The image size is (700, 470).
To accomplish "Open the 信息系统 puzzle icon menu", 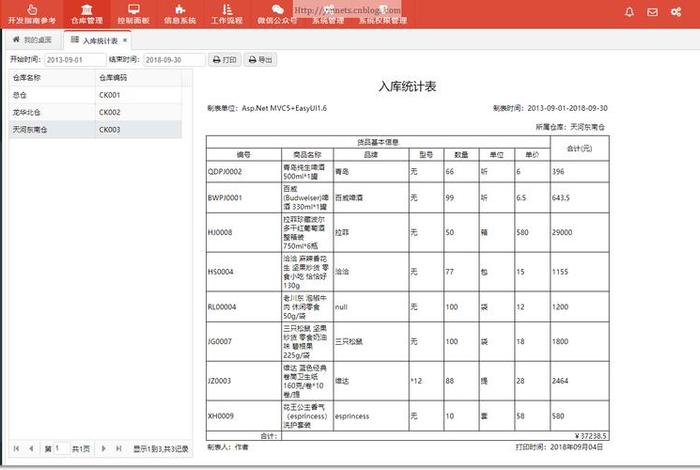I will click(x=179, y=14).
